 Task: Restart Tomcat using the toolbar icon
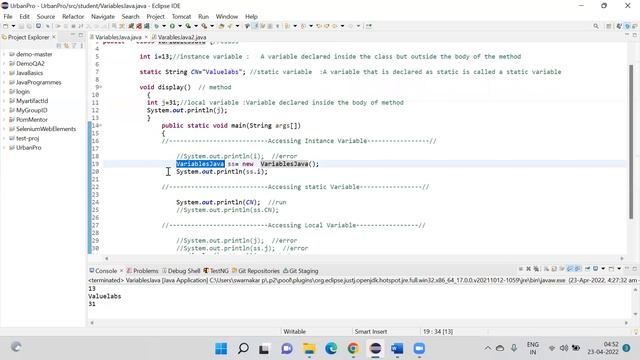coord(147,26)
